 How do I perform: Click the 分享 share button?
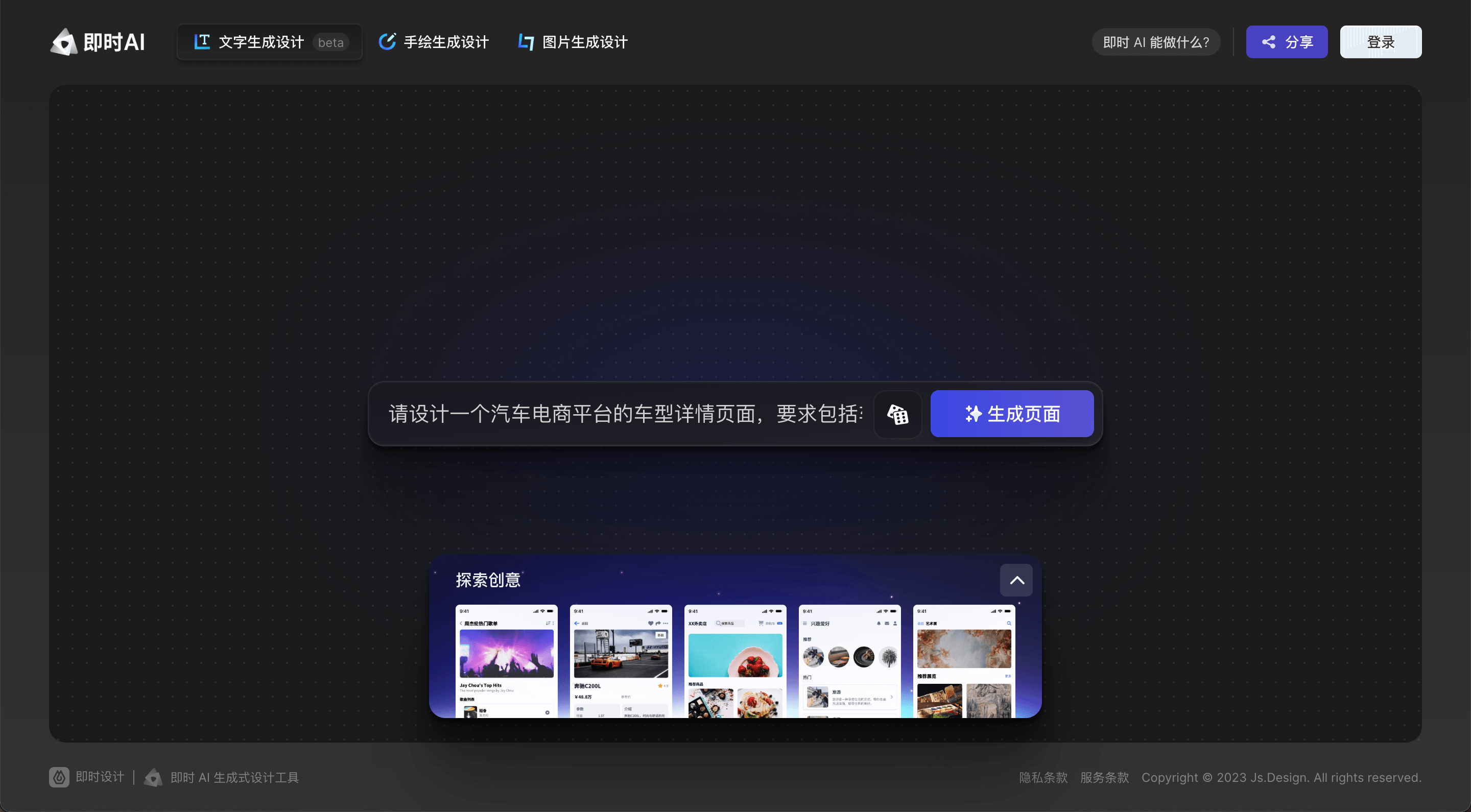coord(1287,42)
